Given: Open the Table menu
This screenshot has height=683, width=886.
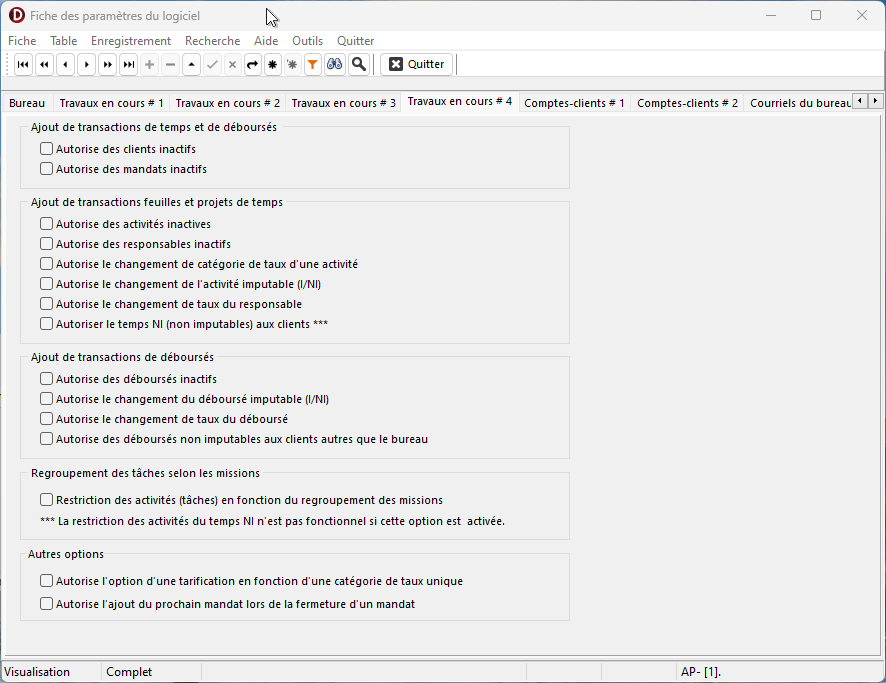Looking at the screenshot, I should [63, 41].
